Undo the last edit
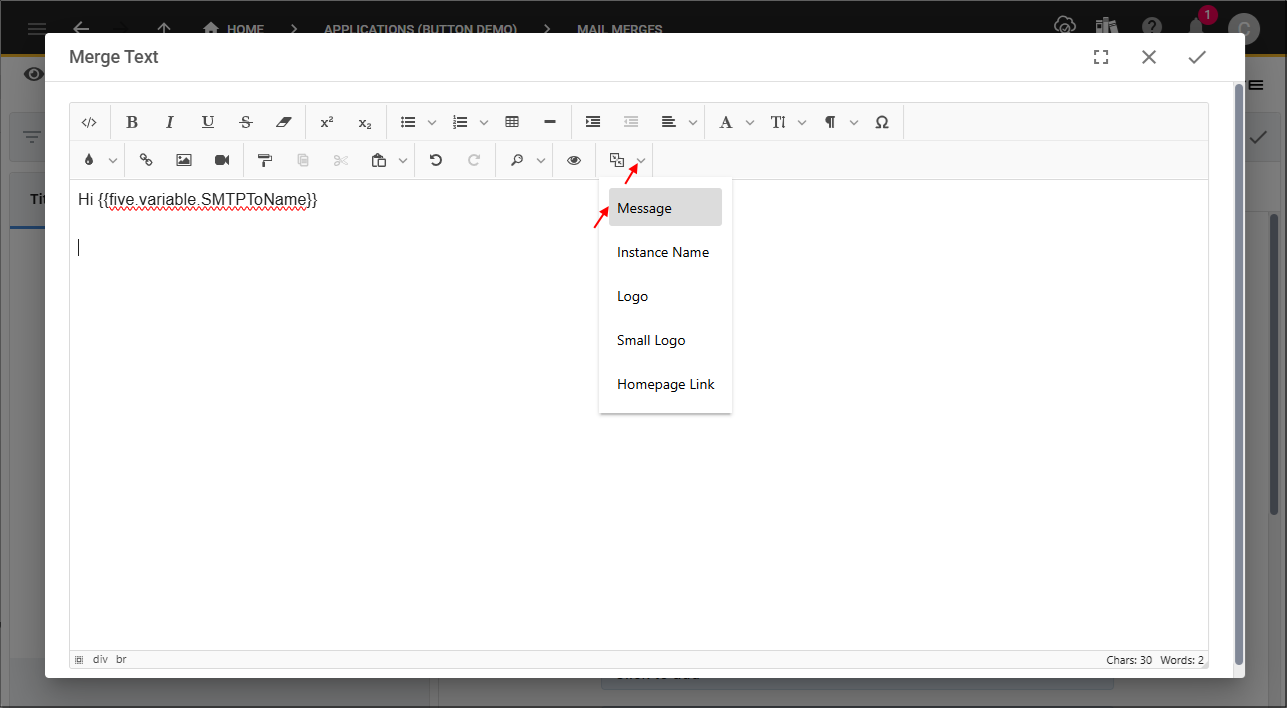1287x708 pixels. coord(436,160)
